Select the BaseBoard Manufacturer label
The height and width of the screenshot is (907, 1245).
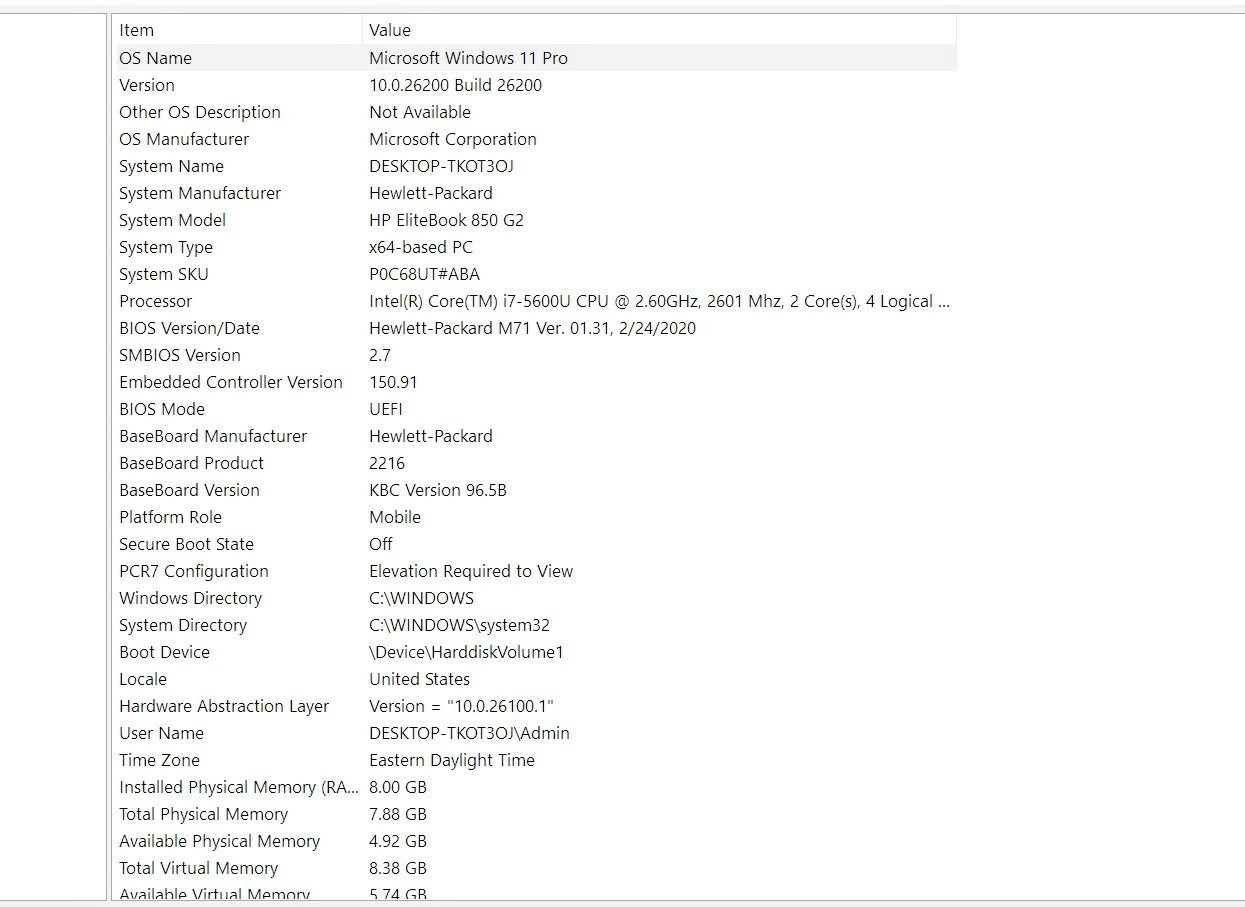coord(213,436)
